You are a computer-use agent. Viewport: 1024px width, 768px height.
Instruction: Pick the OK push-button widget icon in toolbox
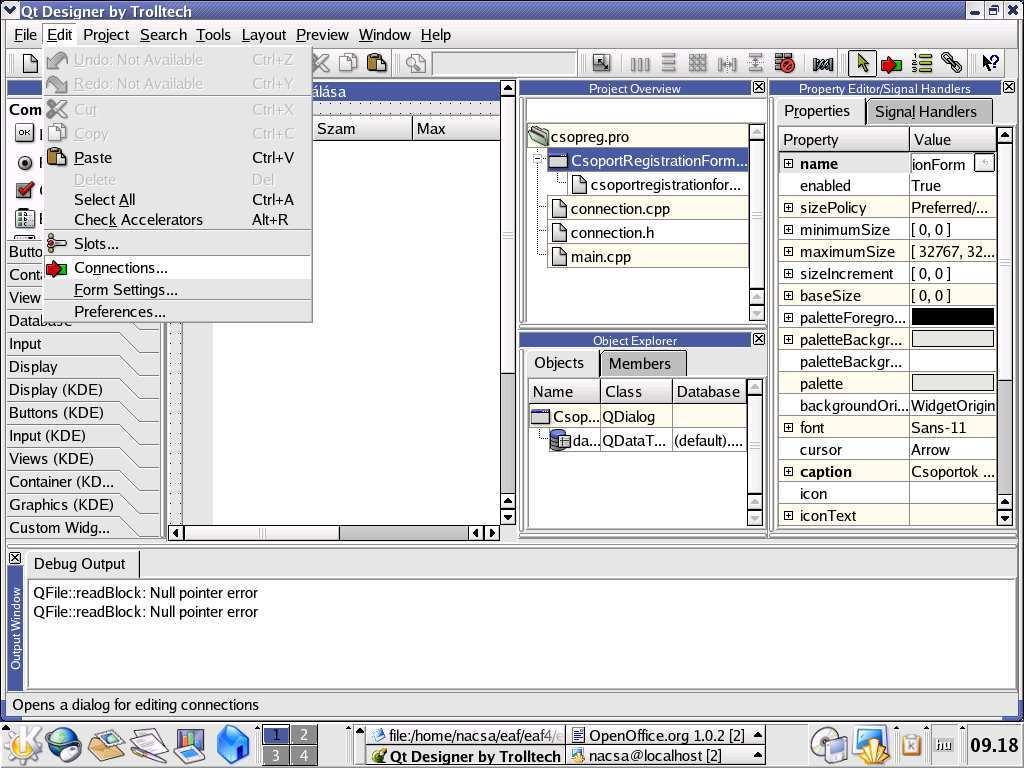pyautogui.click(x=24, y=133)
